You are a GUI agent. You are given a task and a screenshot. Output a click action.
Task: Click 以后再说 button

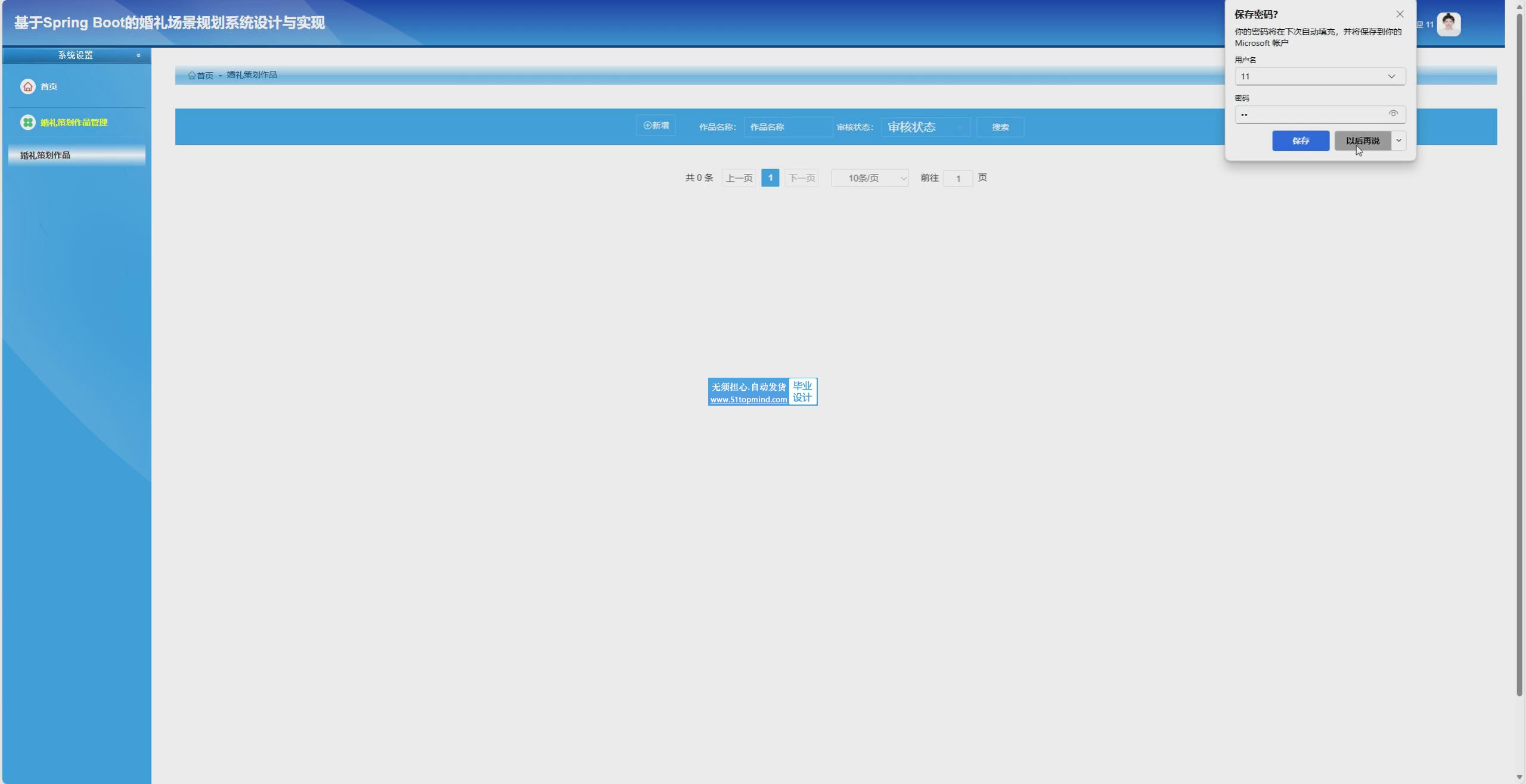click(x=1362, y=141)
